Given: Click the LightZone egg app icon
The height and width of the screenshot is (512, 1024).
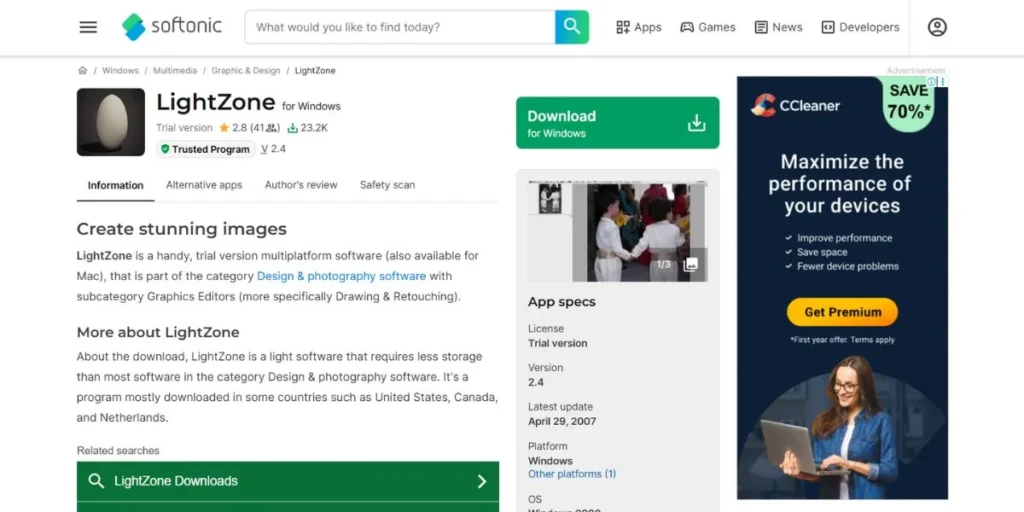Looking at the screenshot, I should 111,122.
